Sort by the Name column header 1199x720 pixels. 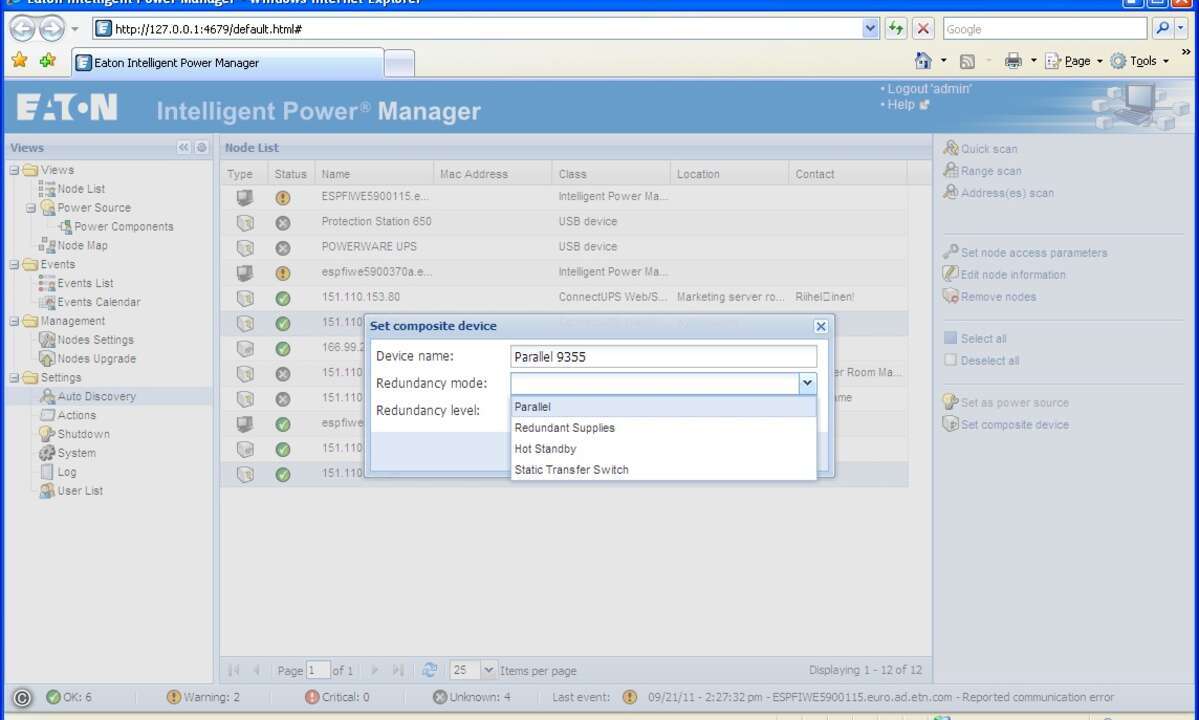374,174
